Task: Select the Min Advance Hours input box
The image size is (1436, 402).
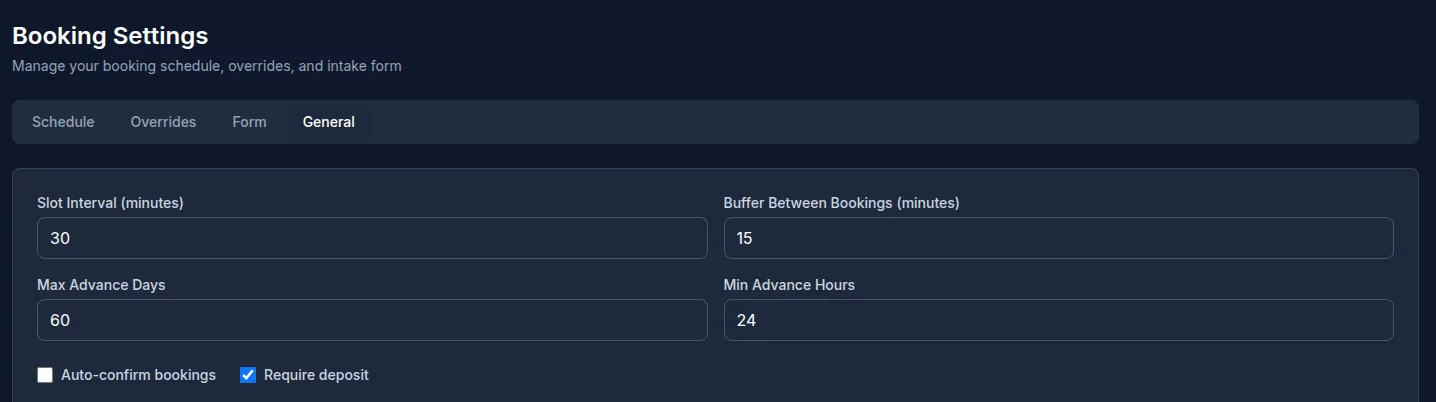Action: click(1058, 320)
